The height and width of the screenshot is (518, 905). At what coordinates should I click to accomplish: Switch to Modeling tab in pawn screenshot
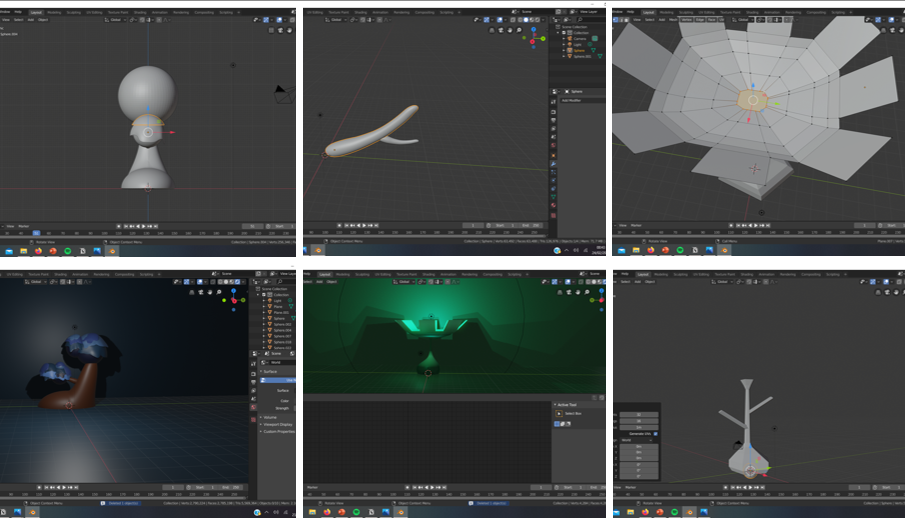(x=54, y=12)
